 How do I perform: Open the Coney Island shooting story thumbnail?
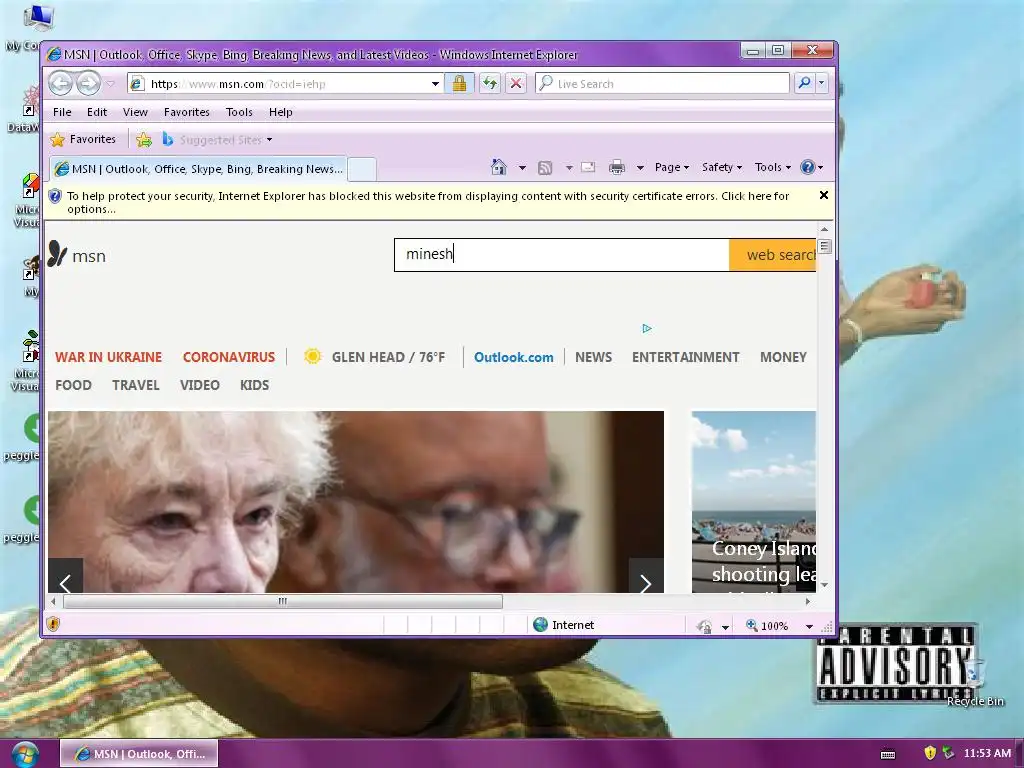(x=754, y=502)
